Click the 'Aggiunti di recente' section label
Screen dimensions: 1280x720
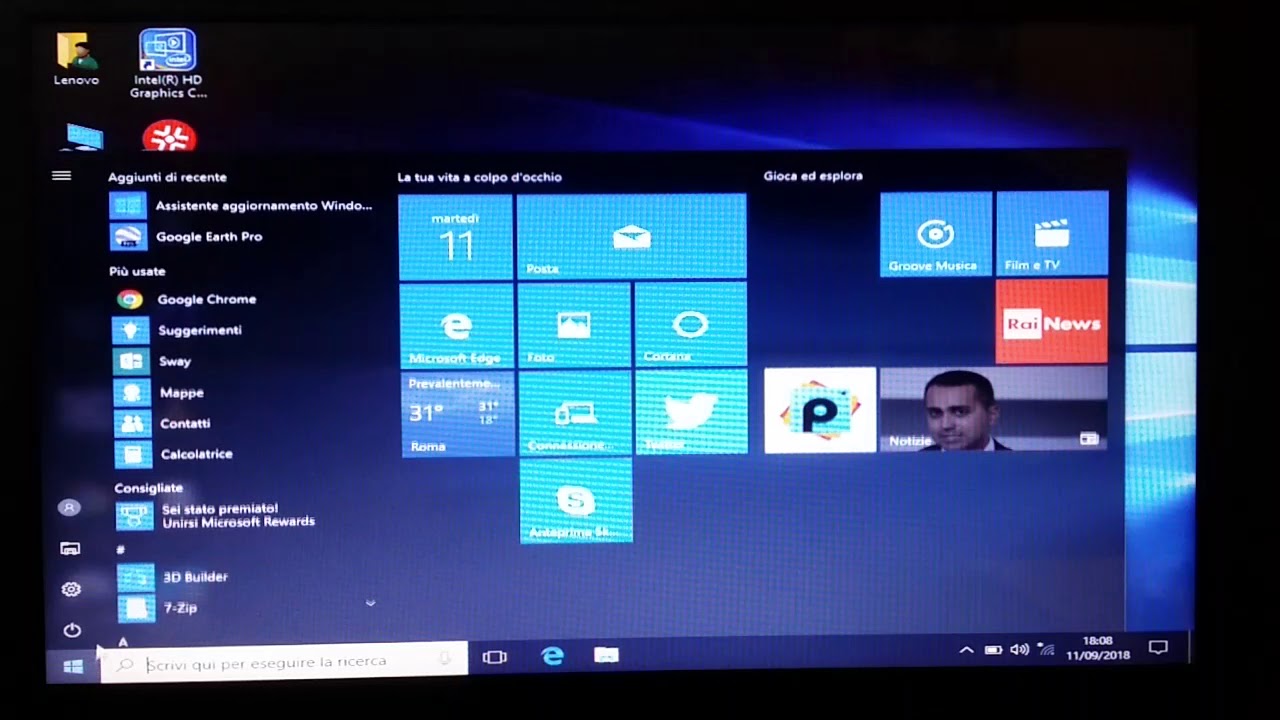coord(167,177)
